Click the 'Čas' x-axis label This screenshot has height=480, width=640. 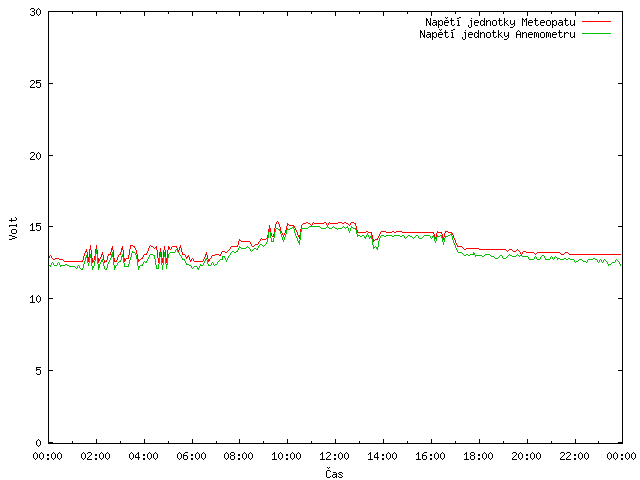(x=334, y=473)
